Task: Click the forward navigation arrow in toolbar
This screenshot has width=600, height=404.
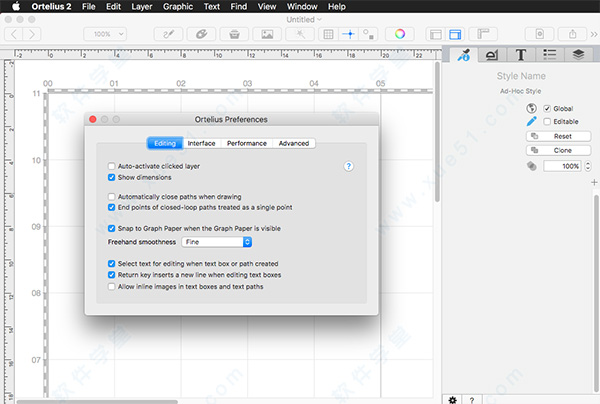Action: pyautogui.click(x=32, y=34)
